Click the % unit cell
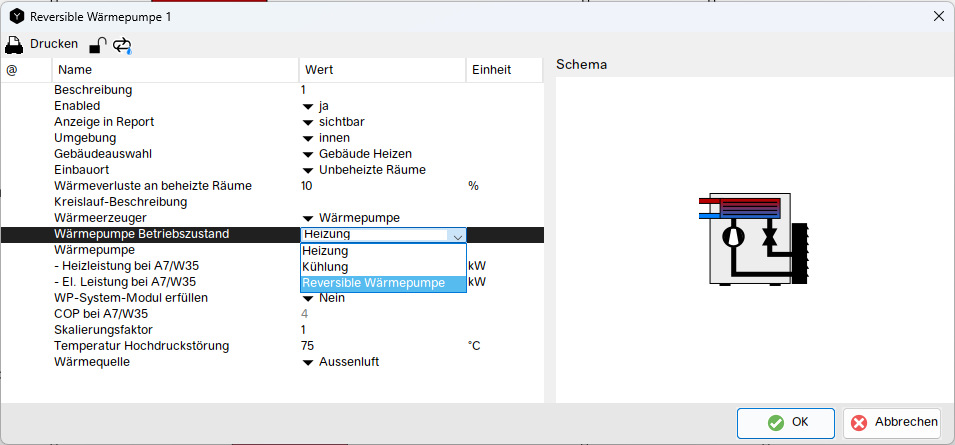The height and width of the screenshot is (445, 955). coord(473,186)
